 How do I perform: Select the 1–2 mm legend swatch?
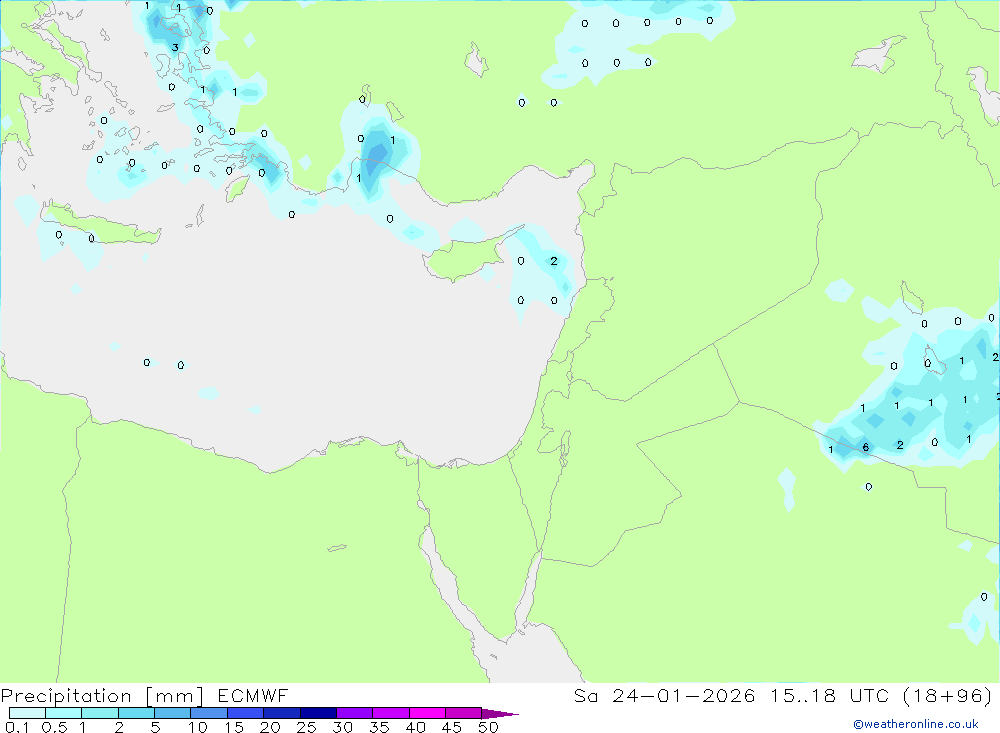coord(100,713)
